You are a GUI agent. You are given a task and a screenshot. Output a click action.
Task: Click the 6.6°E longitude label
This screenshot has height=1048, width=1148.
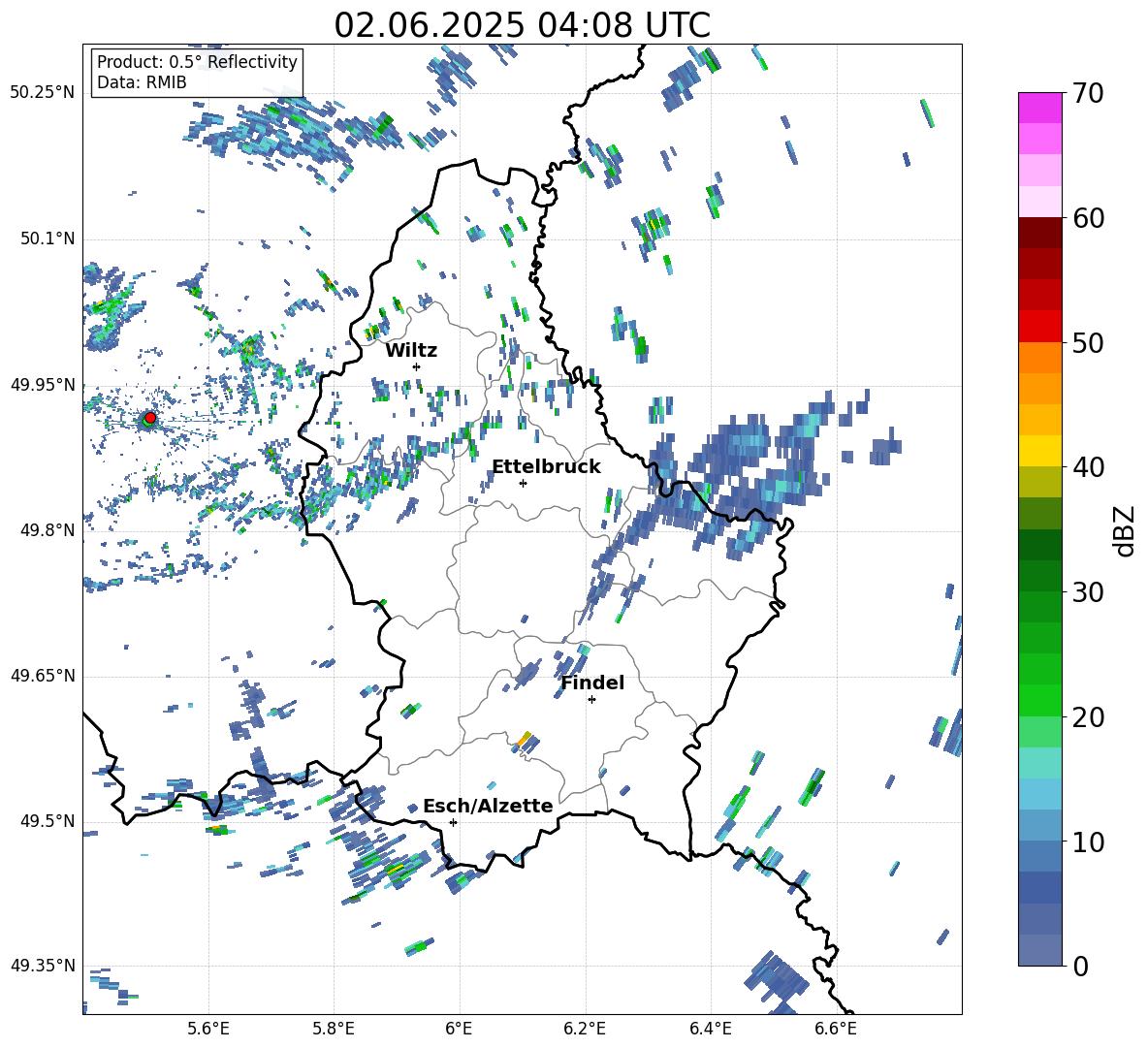click(836, 1029)
